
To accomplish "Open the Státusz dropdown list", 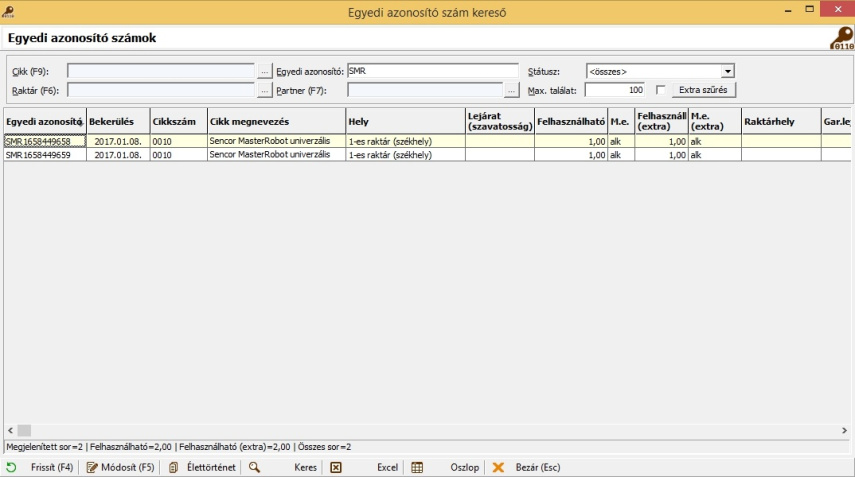I will click(728, 72).
